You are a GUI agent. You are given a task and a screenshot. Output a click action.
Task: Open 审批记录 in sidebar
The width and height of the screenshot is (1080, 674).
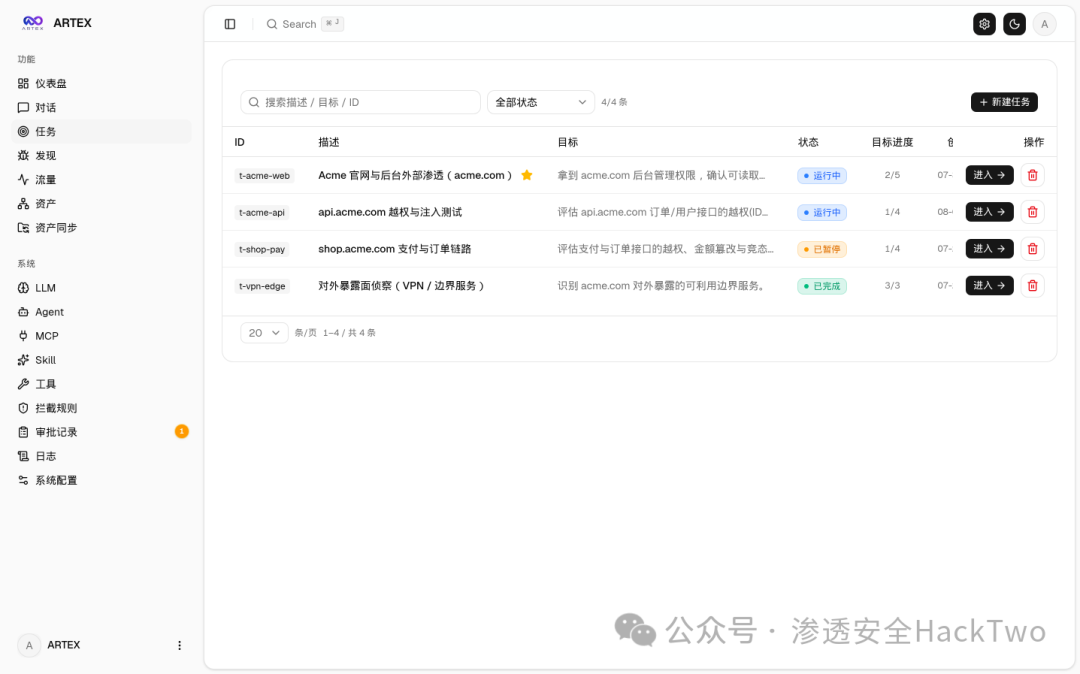click(x=101, y=432)
